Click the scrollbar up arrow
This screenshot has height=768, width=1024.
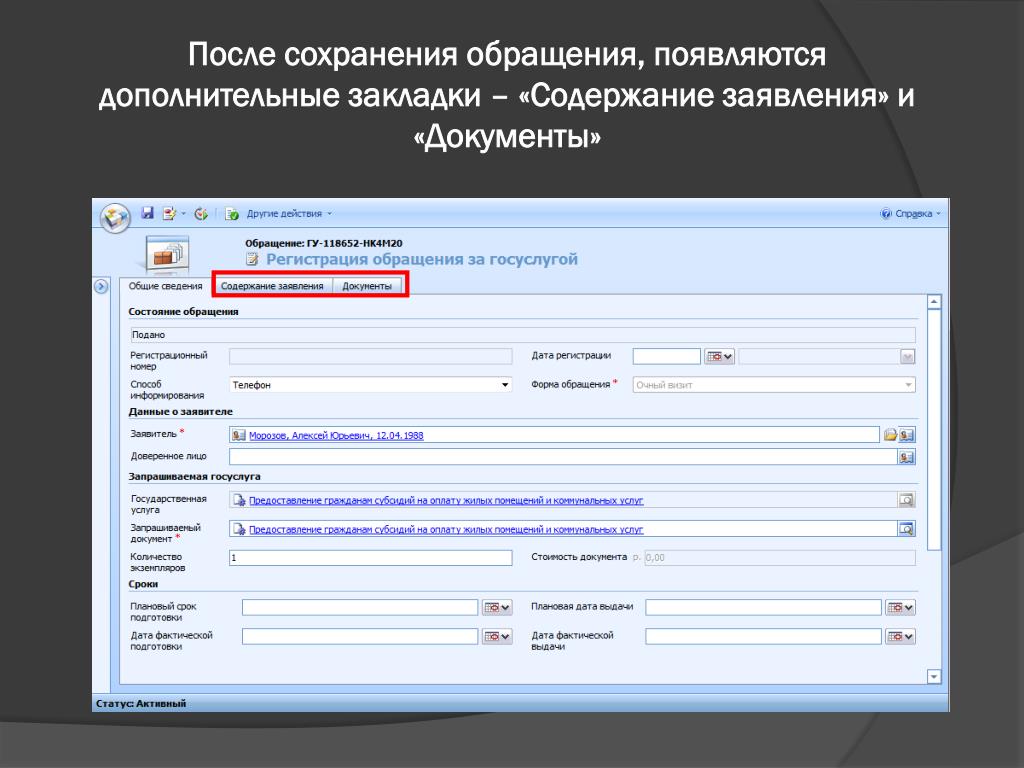(x=934, y=302)
